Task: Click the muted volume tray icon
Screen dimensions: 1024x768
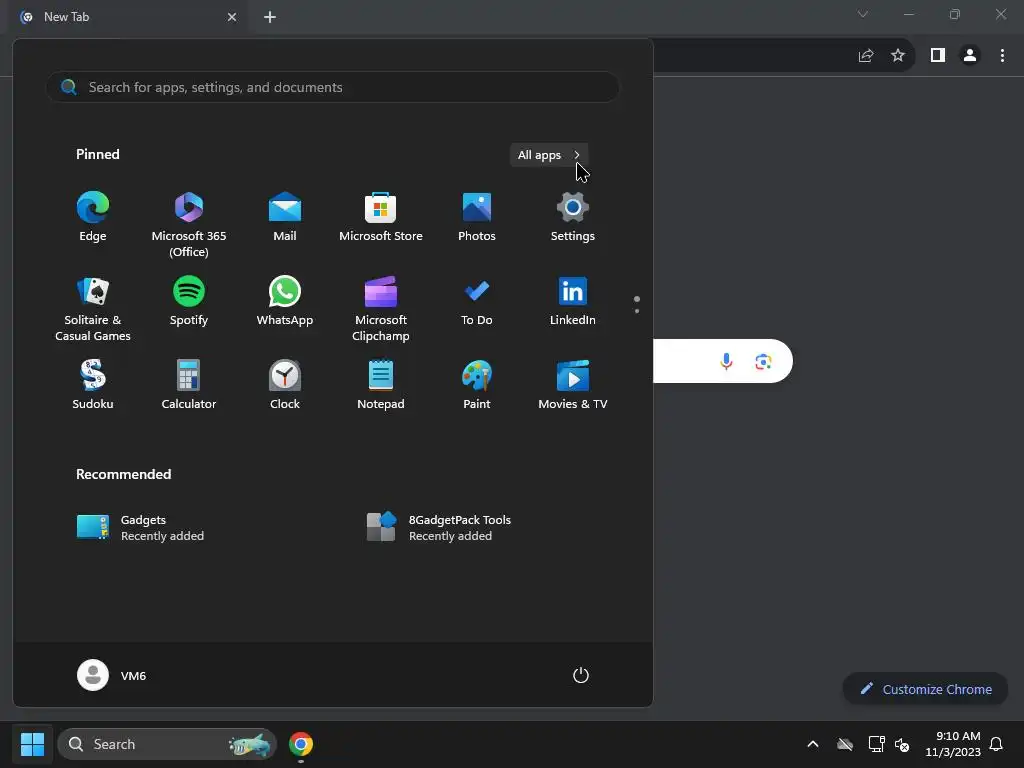Action: (903, 744)
